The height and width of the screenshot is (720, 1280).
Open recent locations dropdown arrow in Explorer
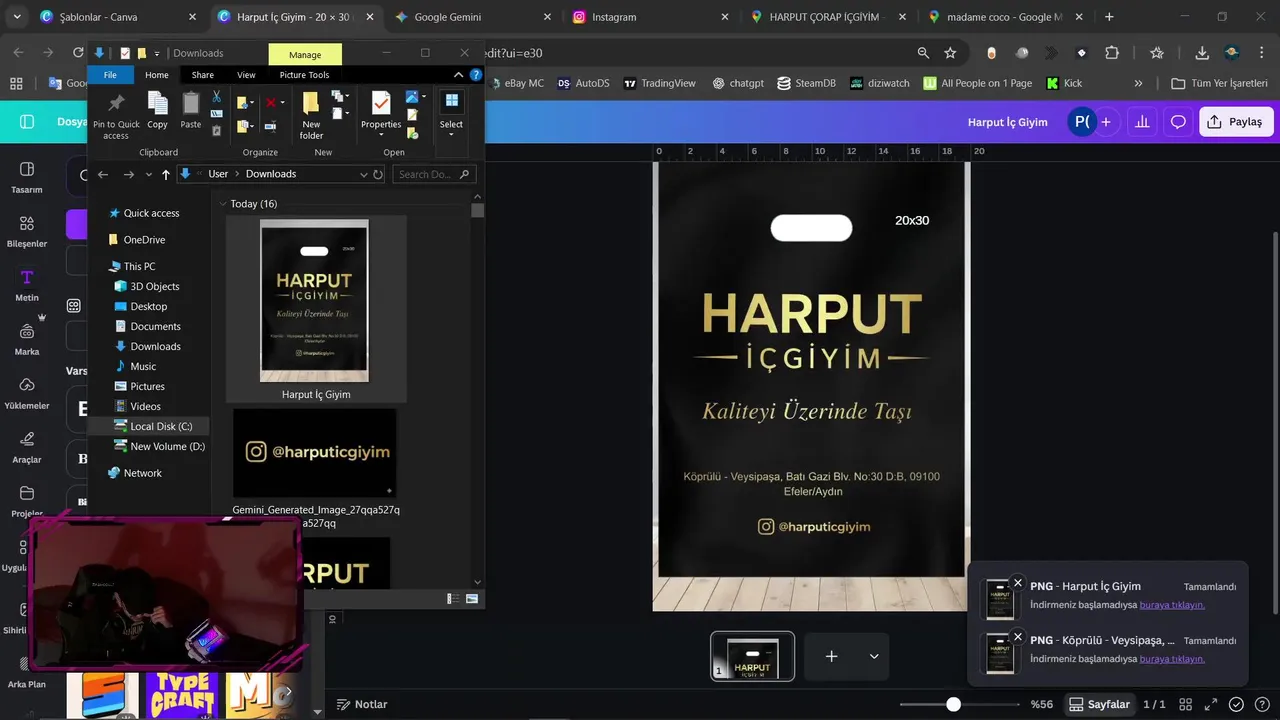pos(149,174)
